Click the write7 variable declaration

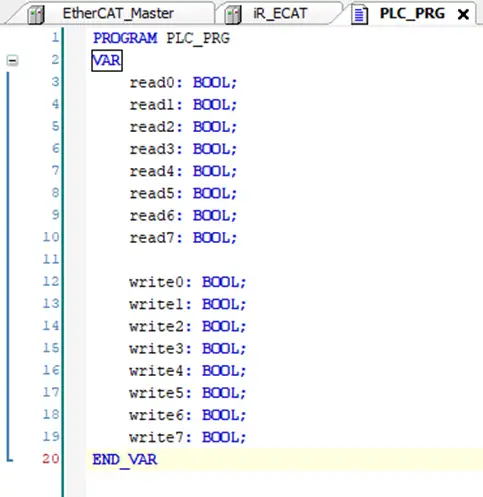188,437
